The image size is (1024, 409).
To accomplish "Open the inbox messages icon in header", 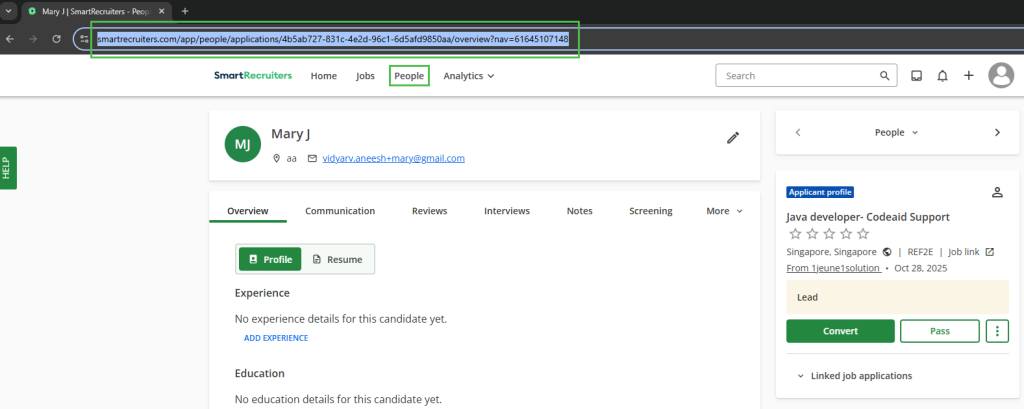I will [916, 76].
